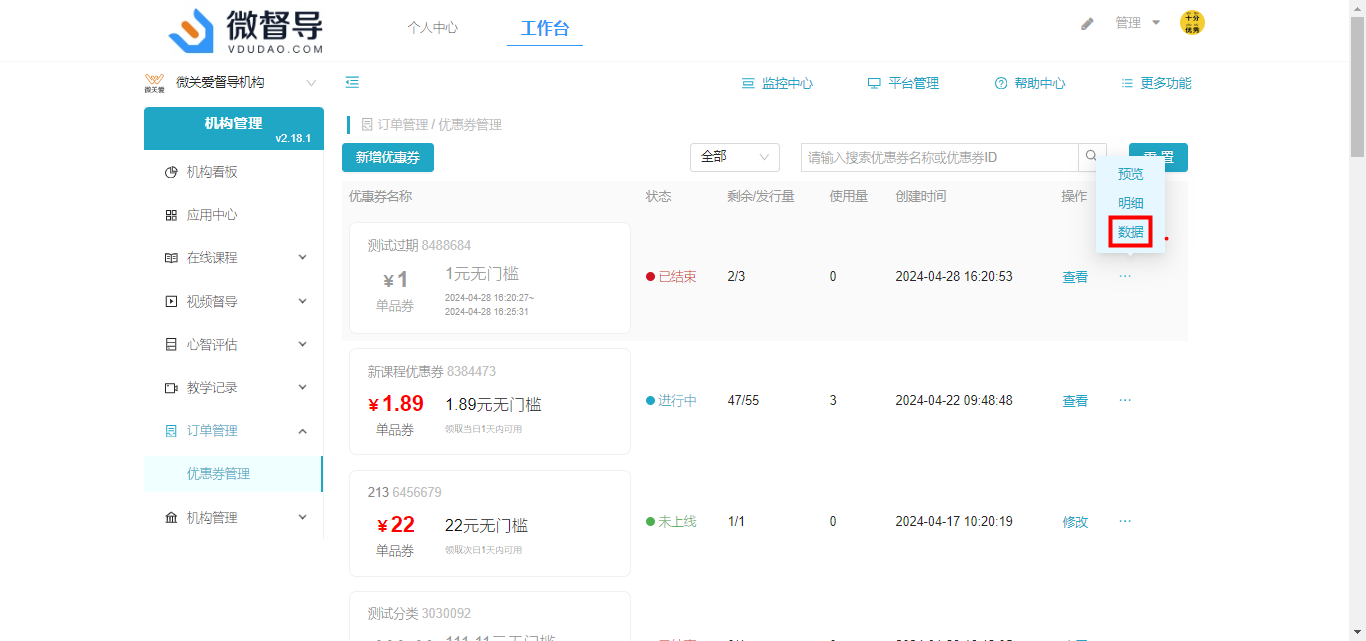Open 帮助中心 help center
1366x641 pixels.
[1030, 84]
